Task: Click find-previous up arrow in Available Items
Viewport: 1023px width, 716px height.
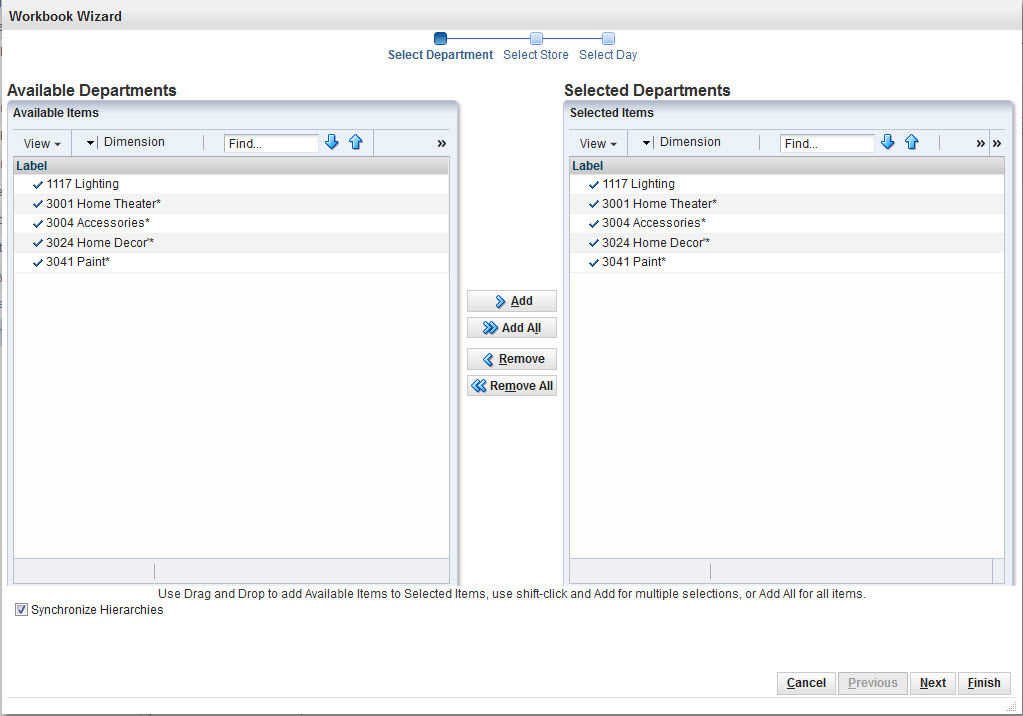Action: 356,142
